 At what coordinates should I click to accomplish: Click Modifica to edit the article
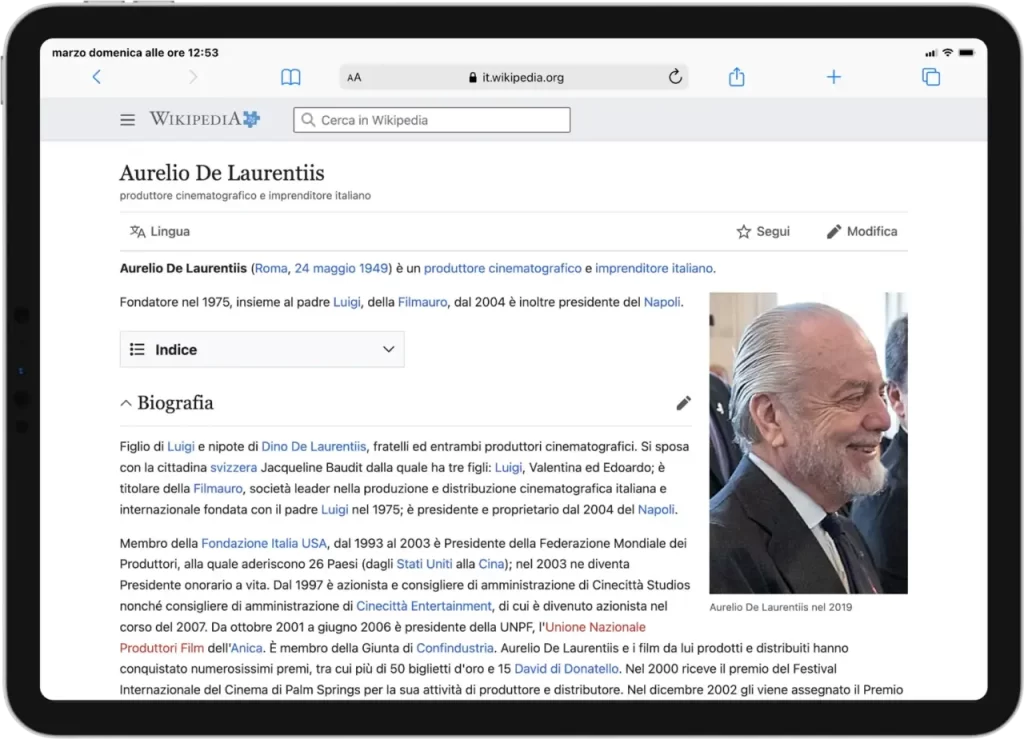point(861,231)
